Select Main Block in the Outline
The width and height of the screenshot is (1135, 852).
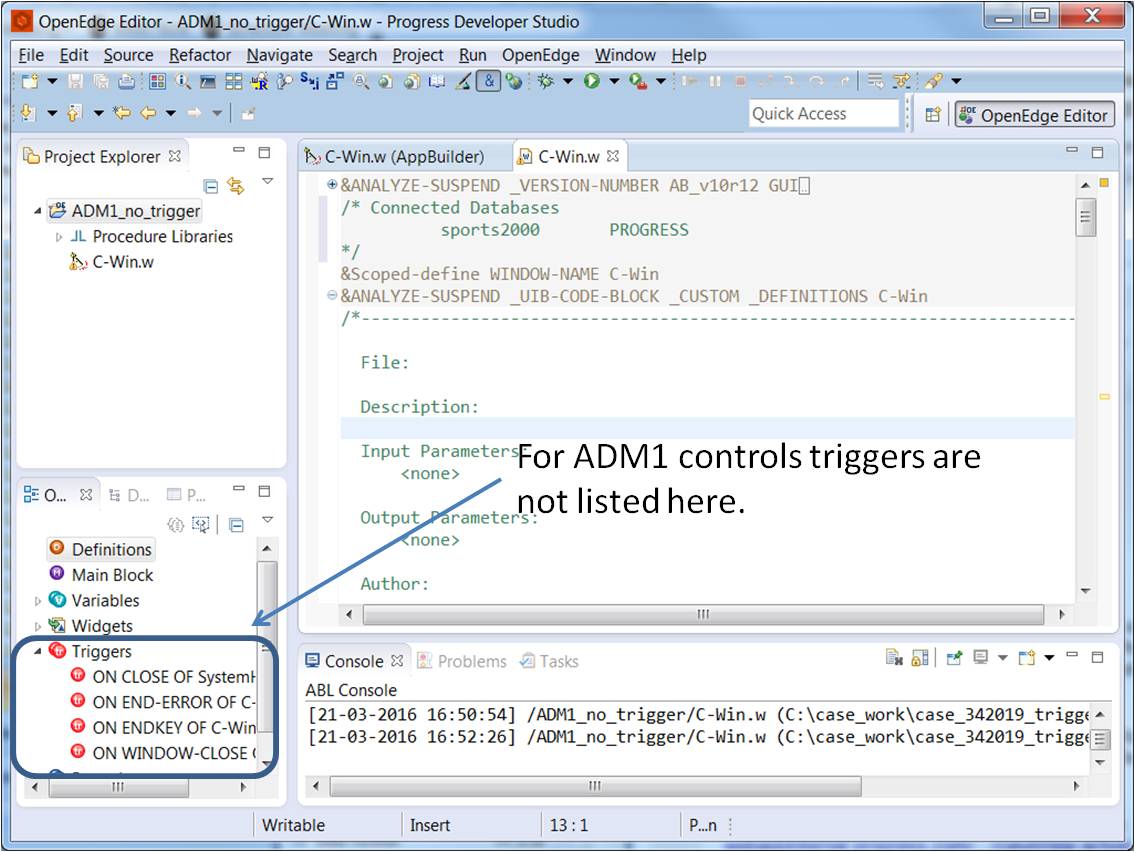coord(112,575)
